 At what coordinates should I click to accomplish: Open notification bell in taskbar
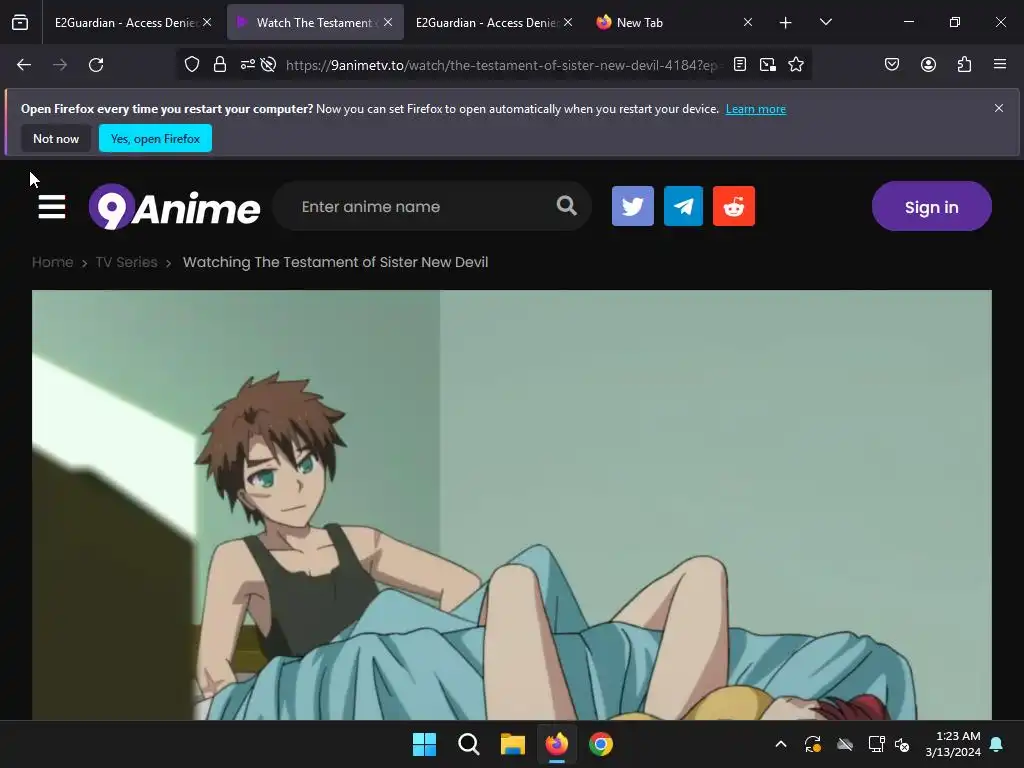tap(997, 744)
